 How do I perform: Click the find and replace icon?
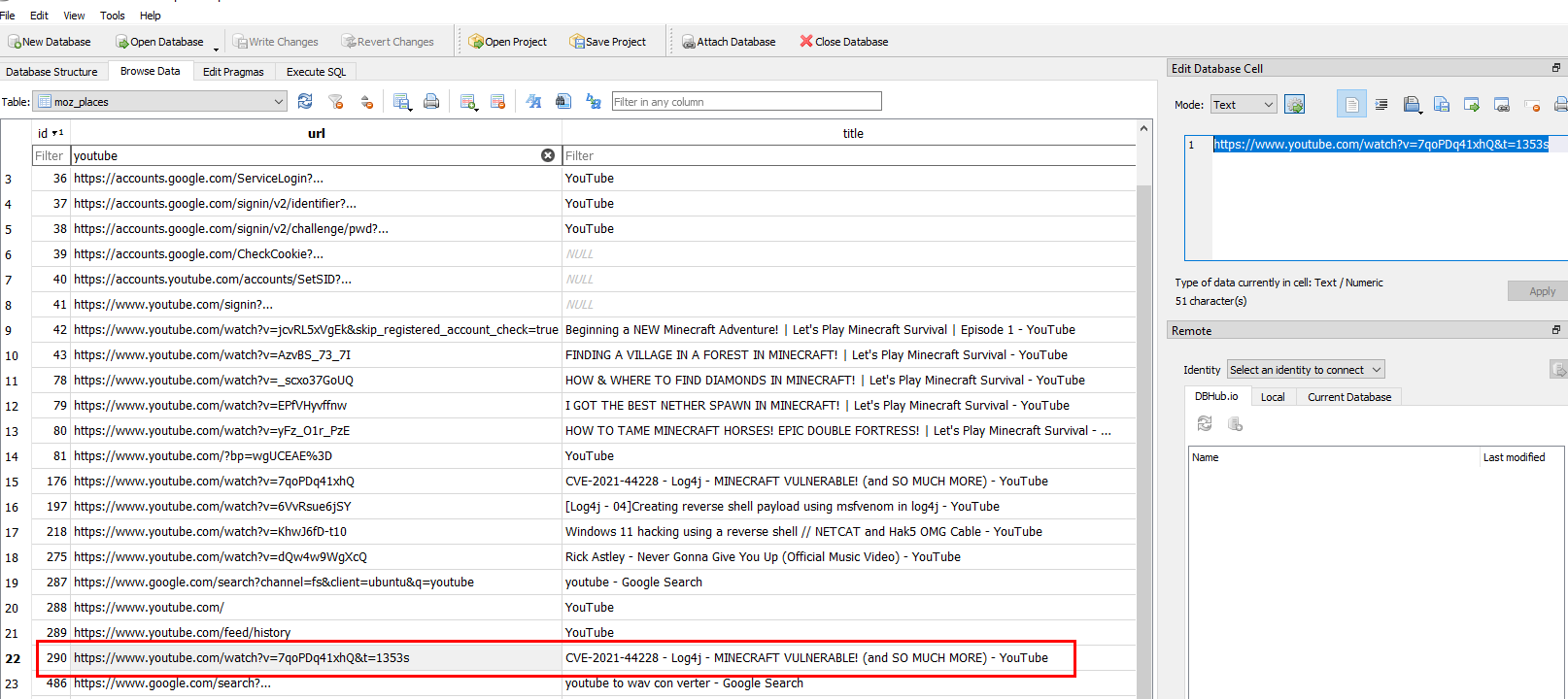pos(594,101)
